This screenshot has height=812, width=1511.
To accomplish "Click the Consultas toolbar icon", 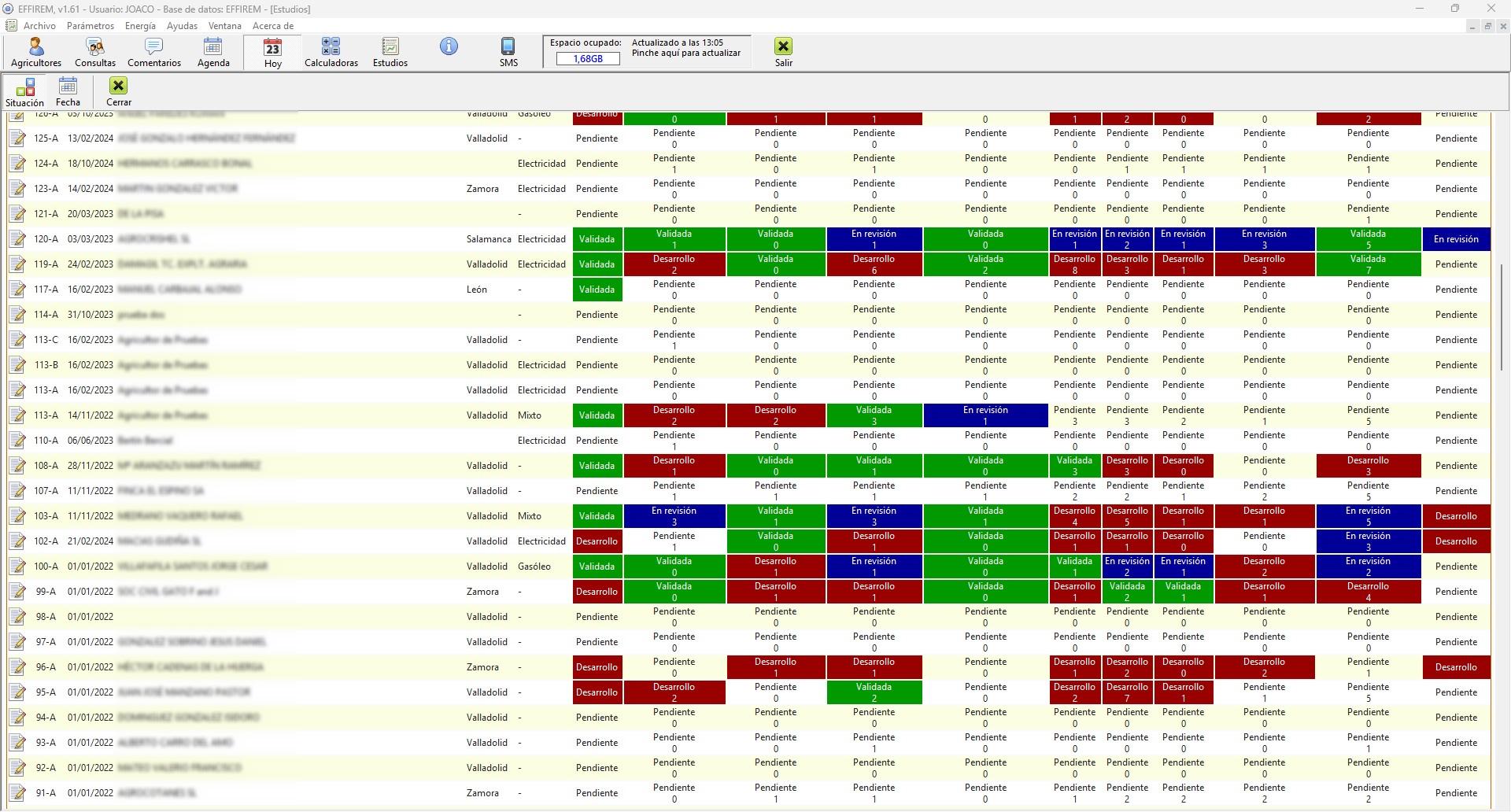I will pos(95,52).
